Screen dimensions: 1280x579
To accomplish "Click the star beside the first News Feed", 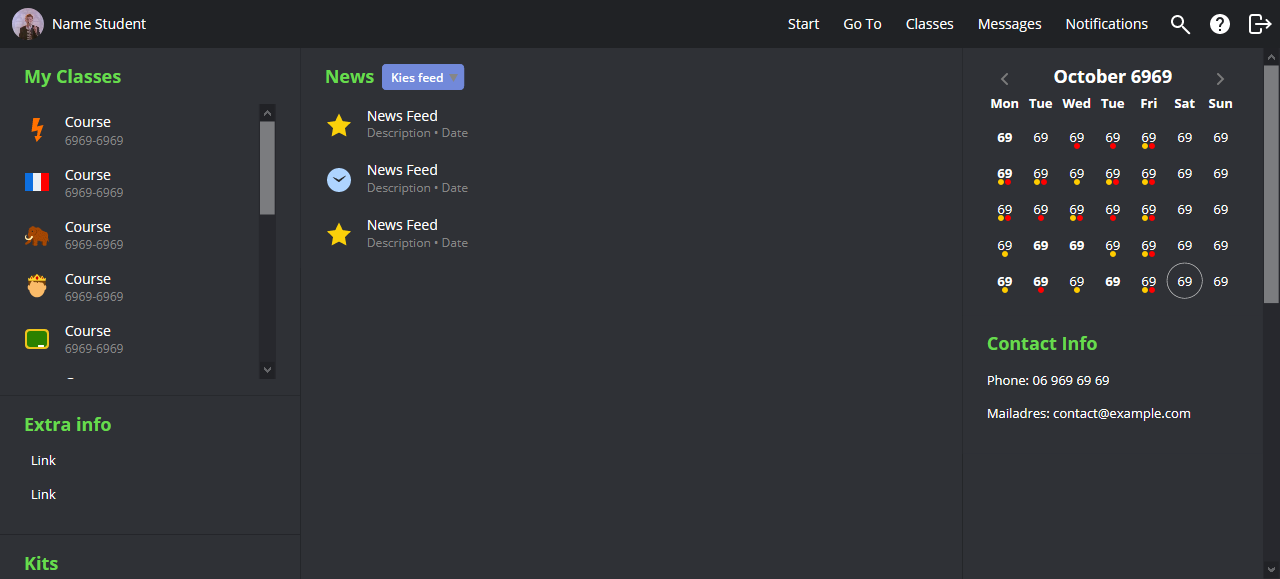I will point(339,124).
